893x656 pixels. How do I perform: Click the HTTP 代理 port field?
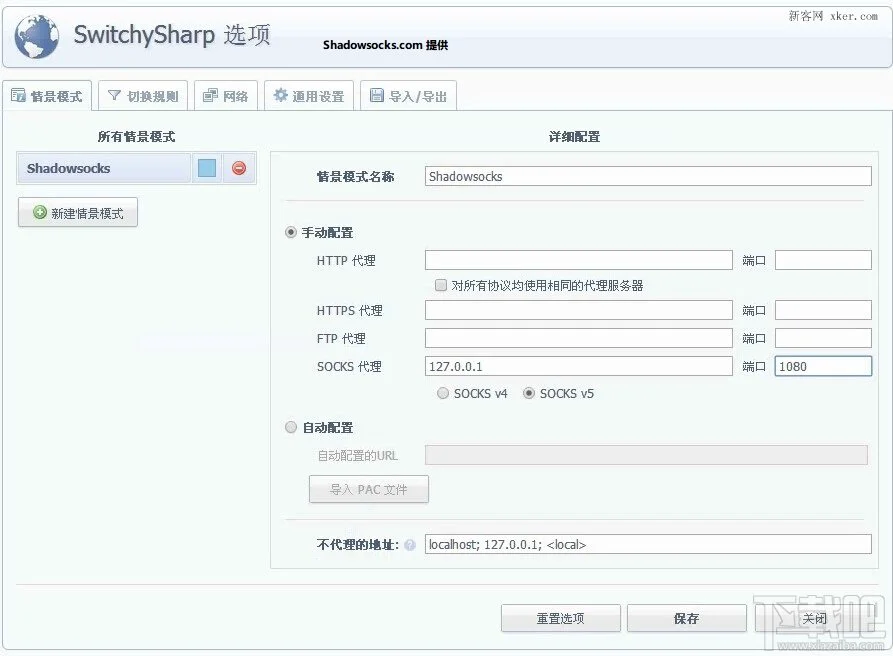(x=824, y=260)
